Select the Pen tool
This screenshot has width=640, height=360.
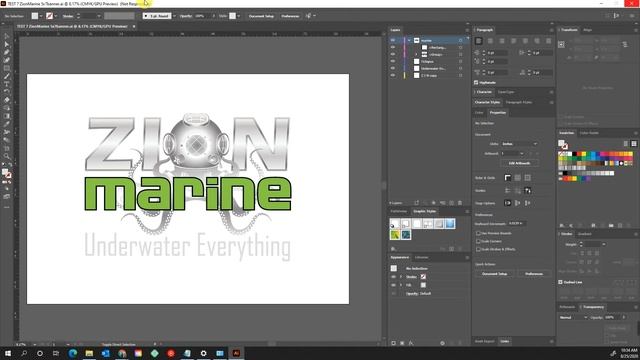(7, 52)
